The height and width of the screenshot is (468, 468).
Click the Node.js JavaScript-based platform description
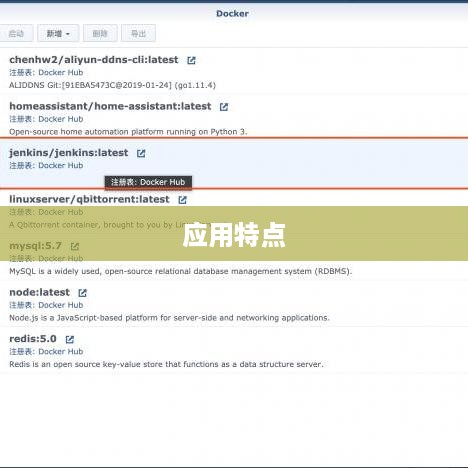point(169,318)
